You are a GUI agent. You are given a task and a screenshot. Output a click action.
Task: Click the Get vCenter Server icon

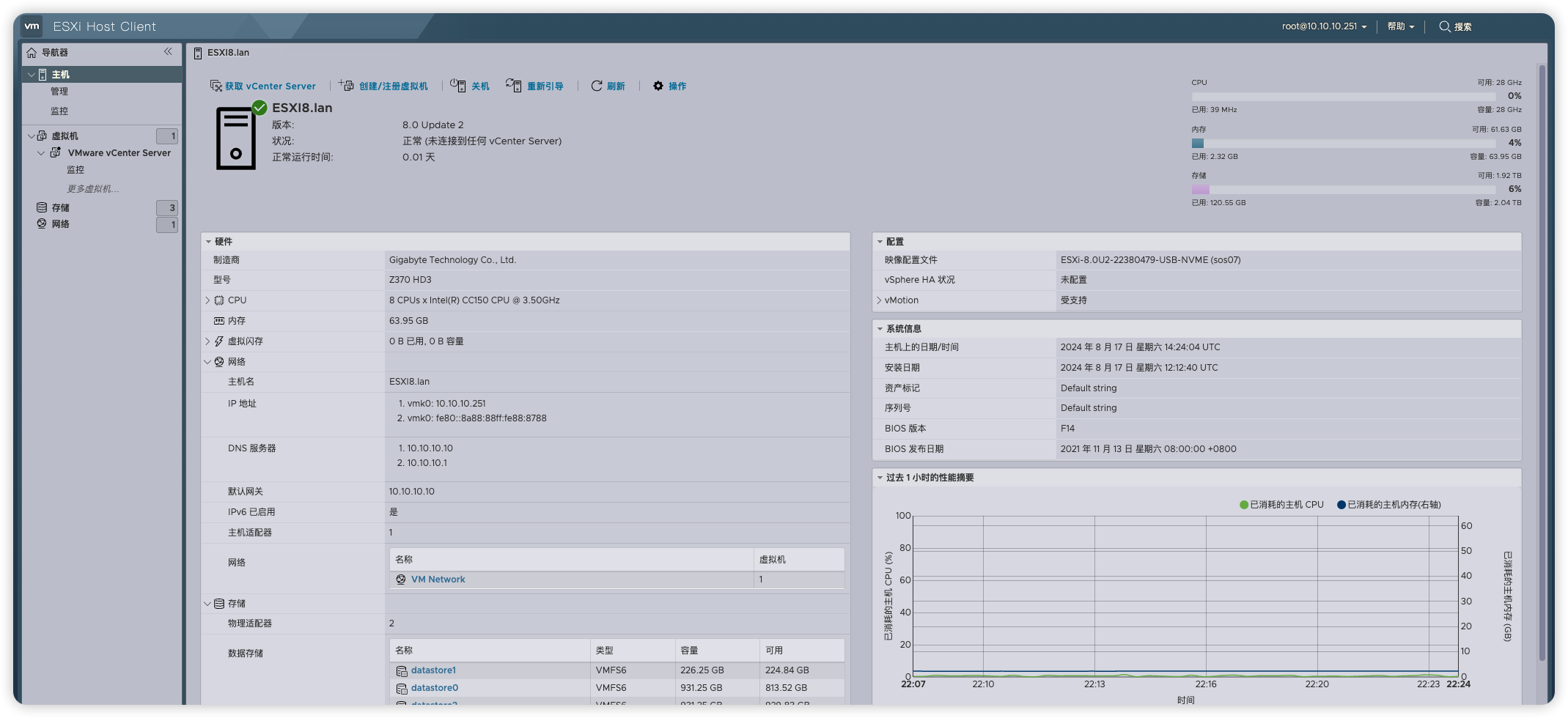(216, 86)
